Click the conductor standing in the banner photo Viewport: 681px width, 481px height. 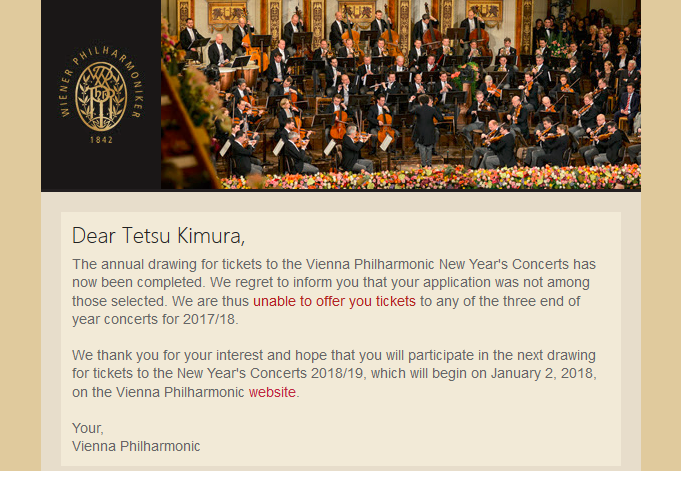pyautogui.click(x=425, y=129)
